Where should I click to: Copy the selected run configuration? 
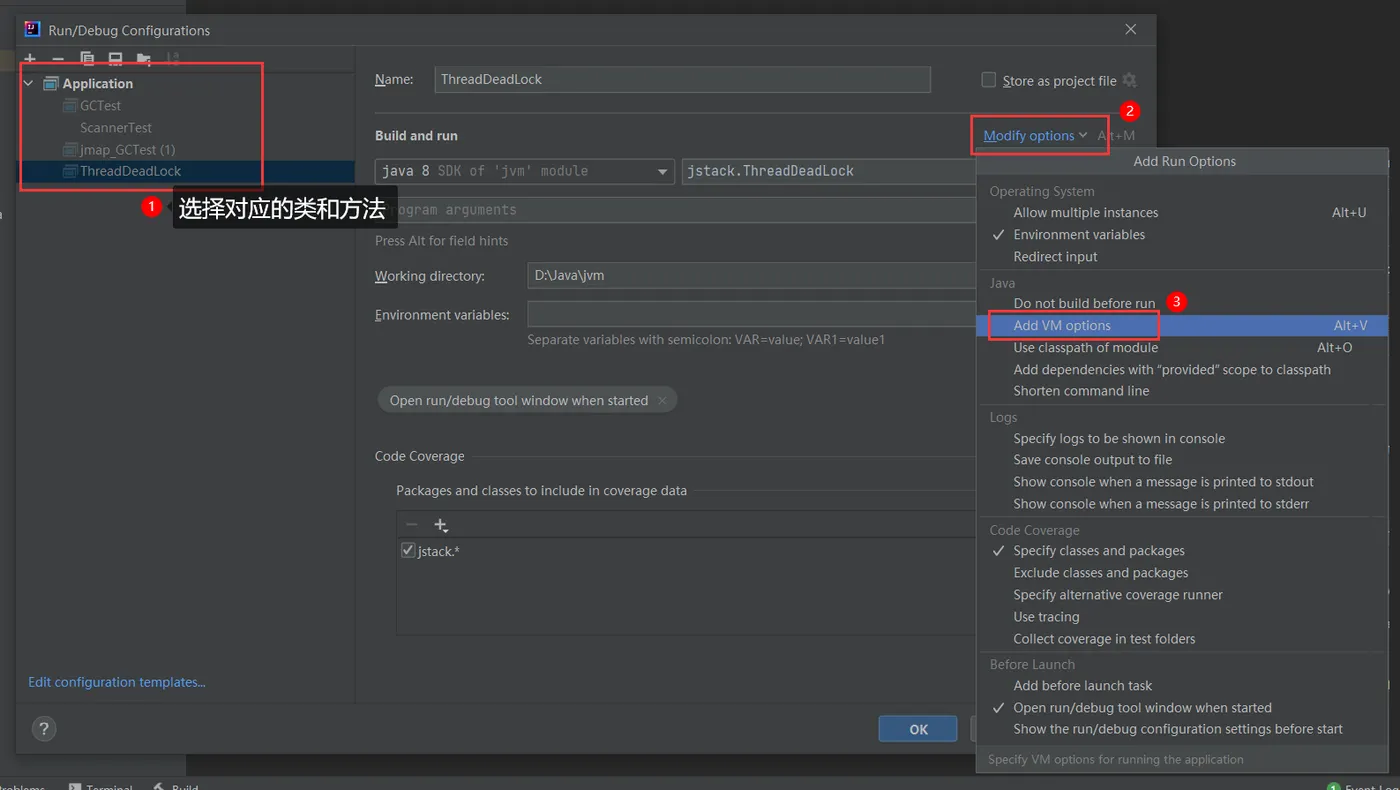(87, 59)
